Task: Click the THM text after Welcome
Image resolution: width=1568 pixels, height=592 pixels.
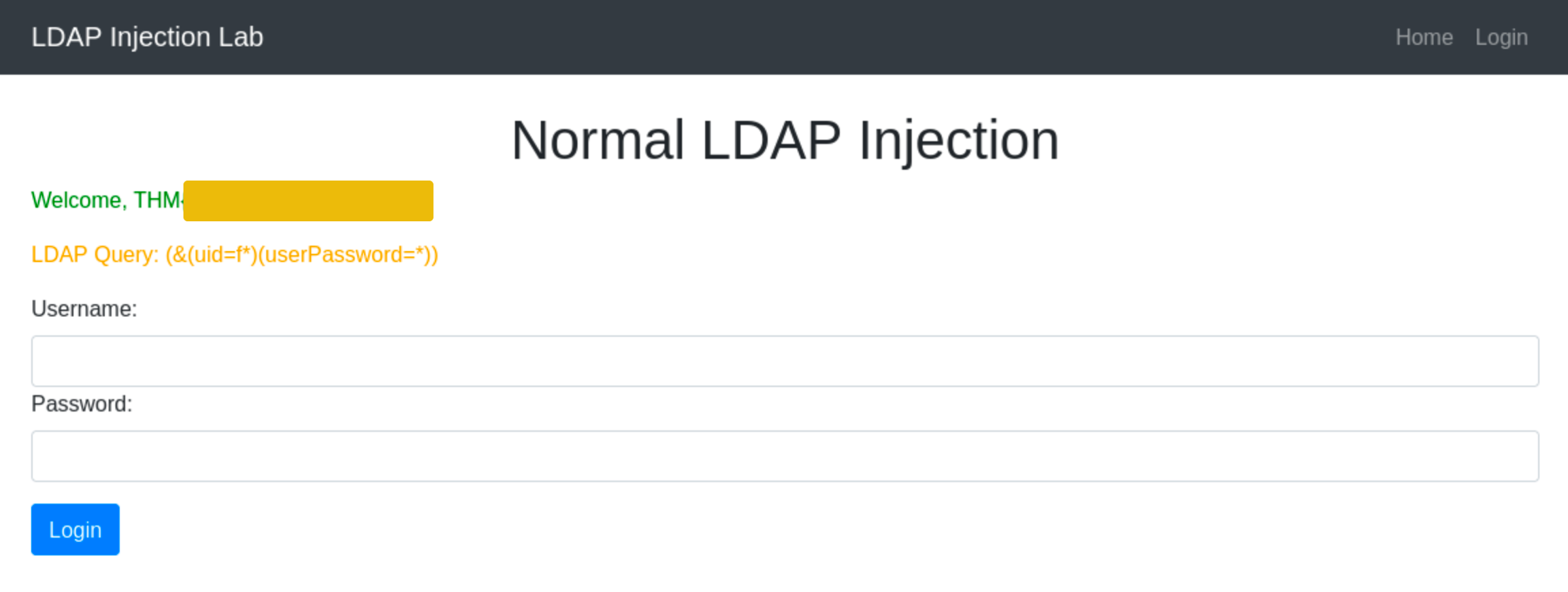Action: [x=157, y=200]
